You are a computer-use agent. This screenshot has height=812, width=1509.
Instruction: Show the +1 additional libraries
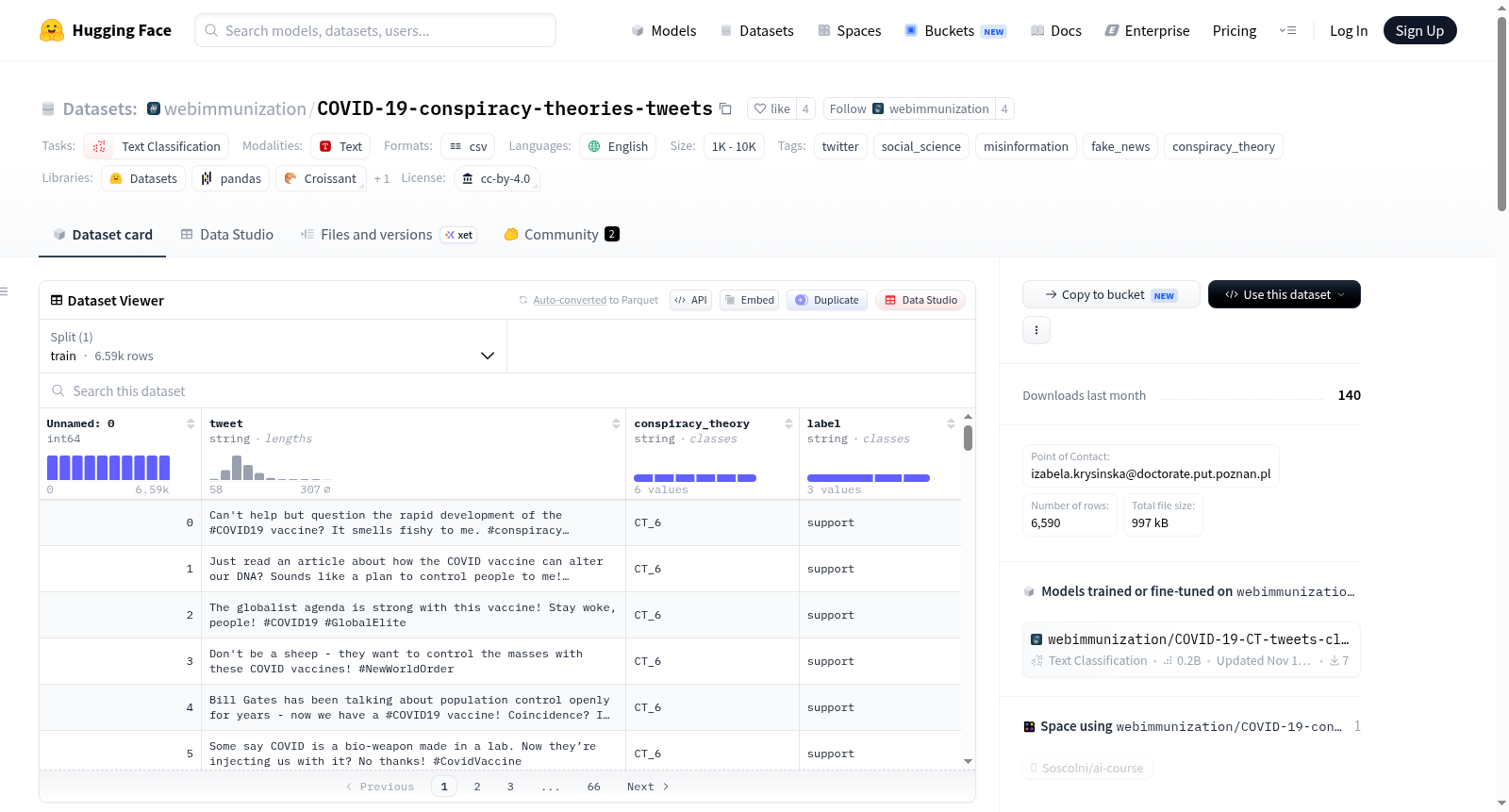click(x=382, y=179)
